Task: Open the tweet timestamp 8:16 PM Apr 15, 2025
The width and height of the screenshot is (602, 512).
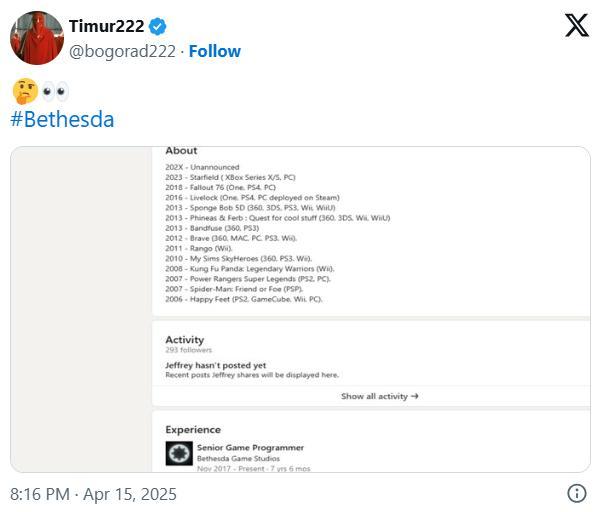Action: (x=93, y=494)
